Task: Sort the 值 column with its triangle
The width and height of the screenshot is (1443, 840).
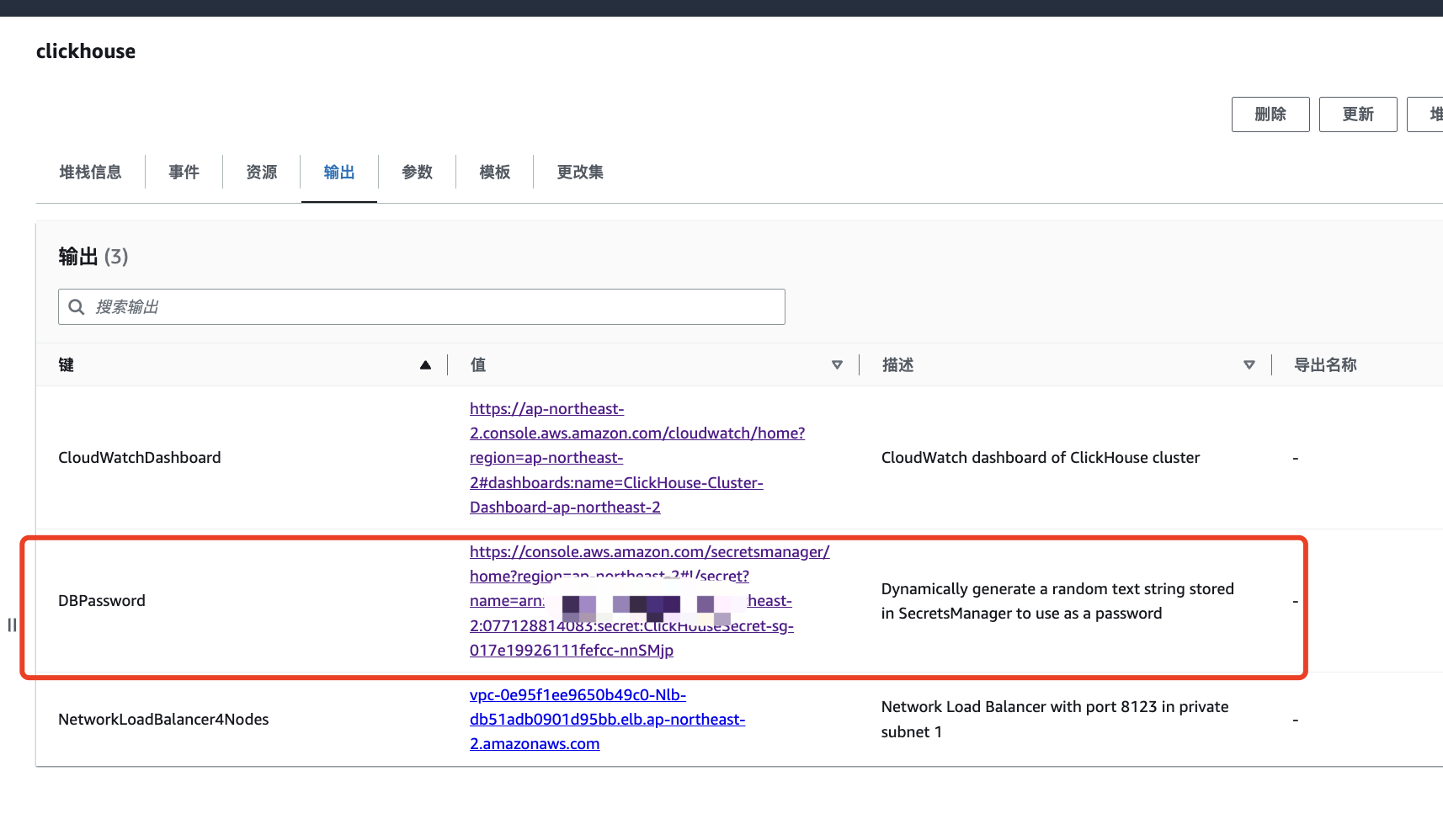Action: 837,365
